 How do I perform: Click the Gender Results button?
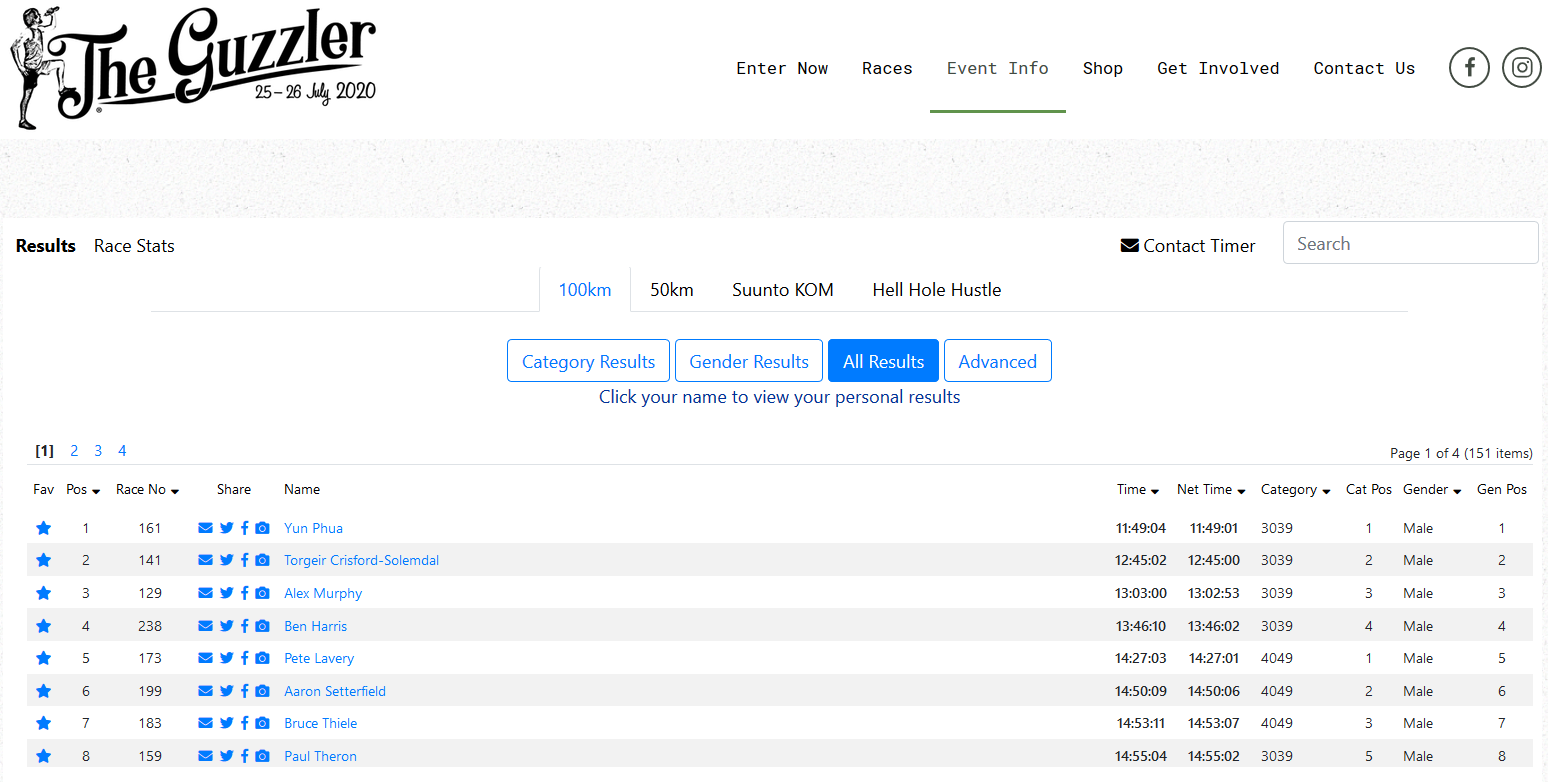click(x=748, y=361)
